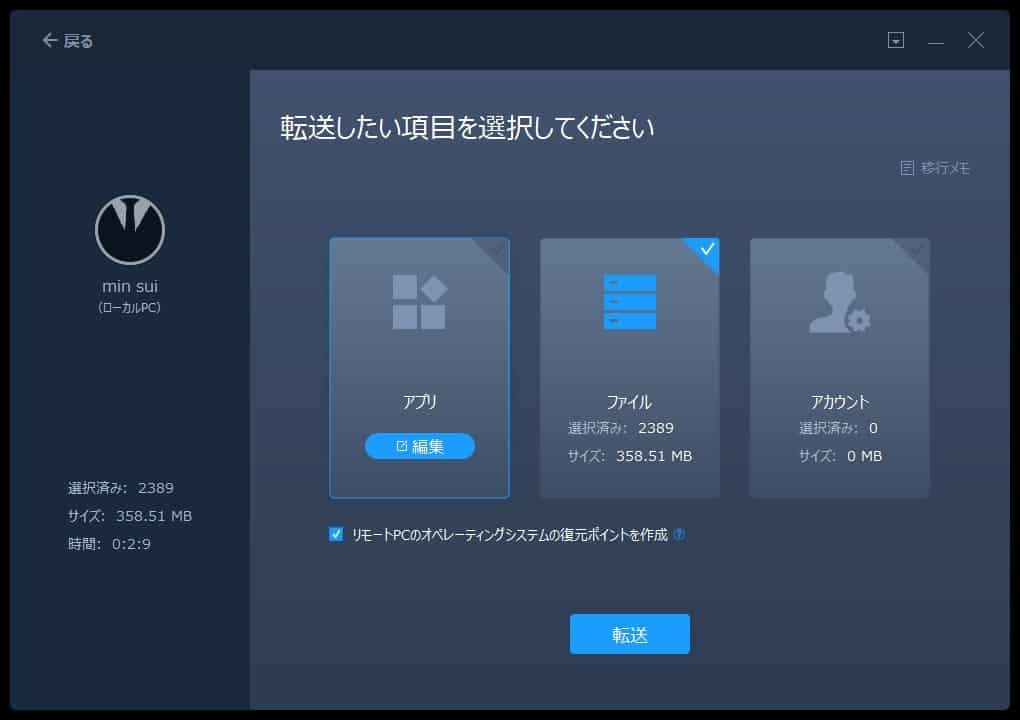Click sidebar 選択済み 2389 entry
The width and height of the screenshot is (1020, 720).
pyautogui.click(x=120, y=488)
